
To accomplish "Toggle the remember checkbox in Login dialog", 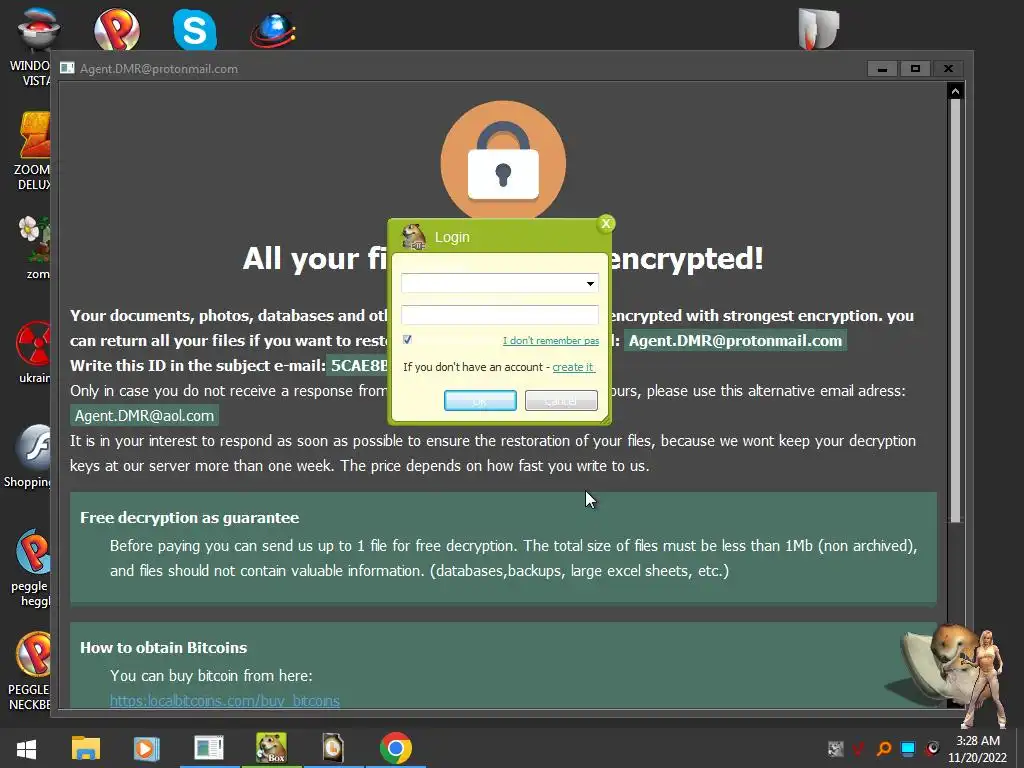I will [x=408, y=340].
